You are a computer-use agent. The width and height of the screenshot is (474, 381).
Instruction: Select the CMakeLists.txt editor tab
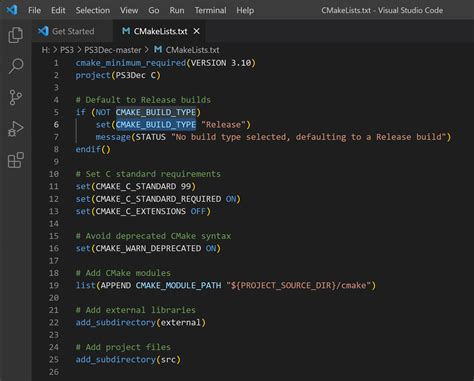(160, 31)
